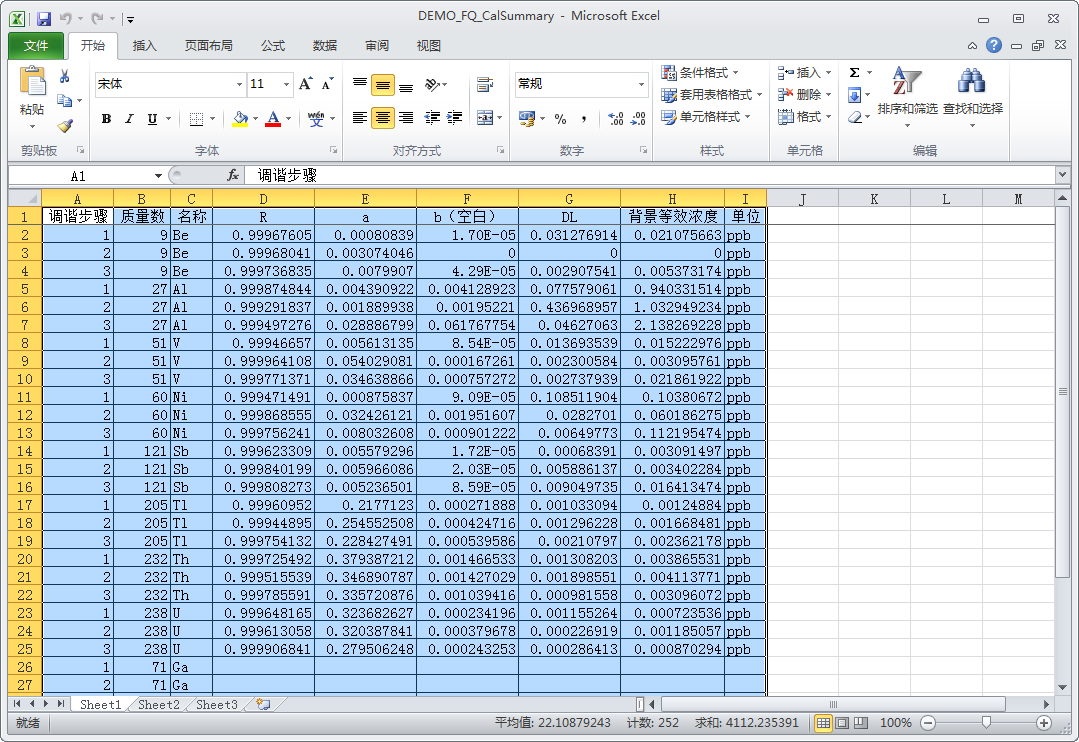Open the 文件 tab
Viewport: 1079px width, 742px height.
pos(36,45)
